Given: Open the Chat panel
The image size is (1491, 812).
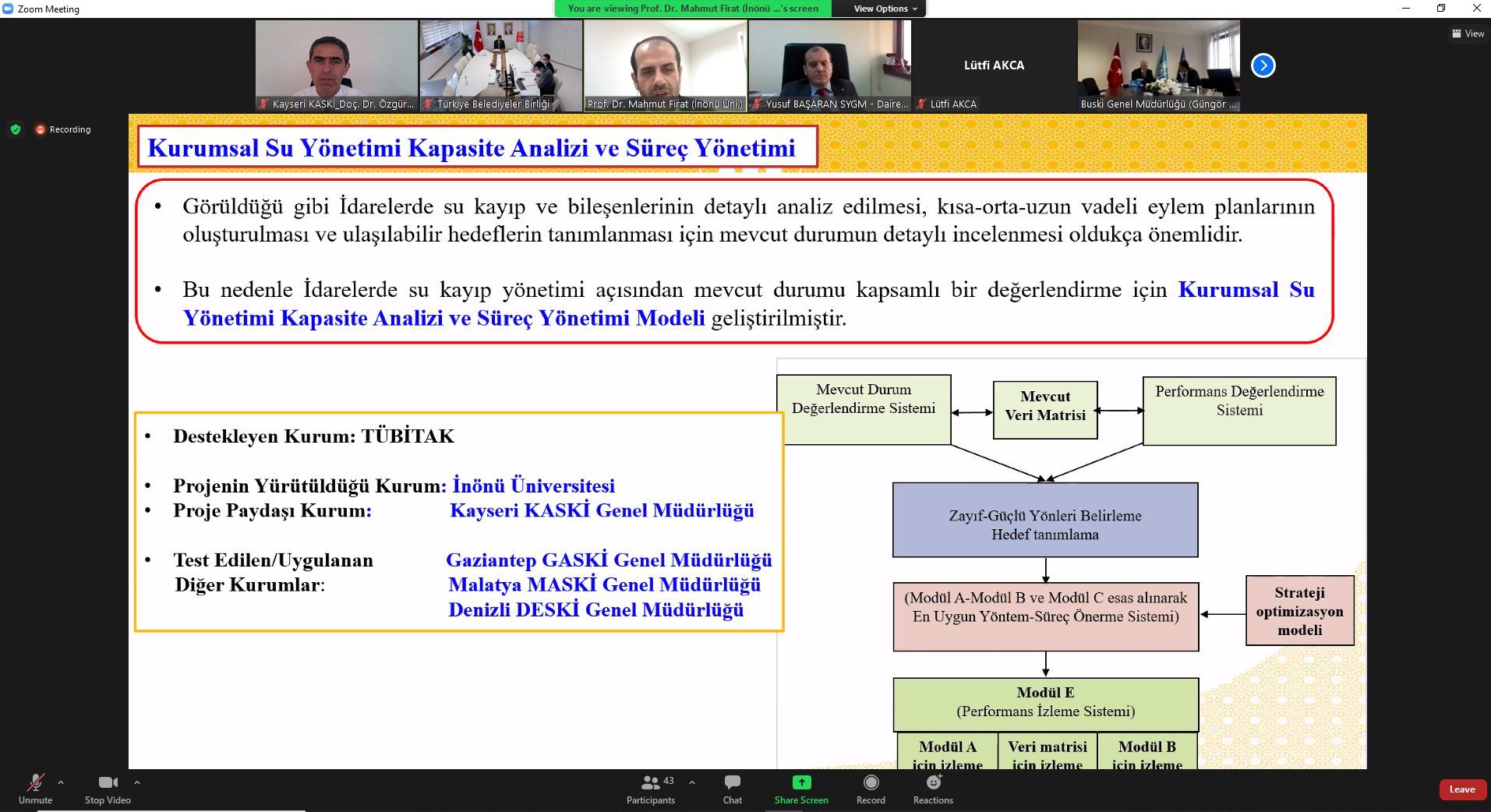Looking at the screenshot, I should (x=732, y=789).
